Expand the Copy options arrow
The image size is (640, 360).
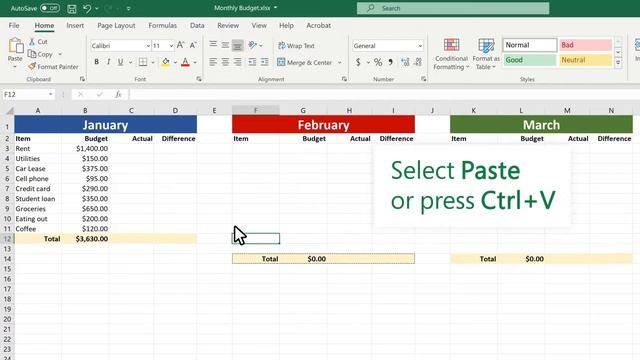pos(60,54)
